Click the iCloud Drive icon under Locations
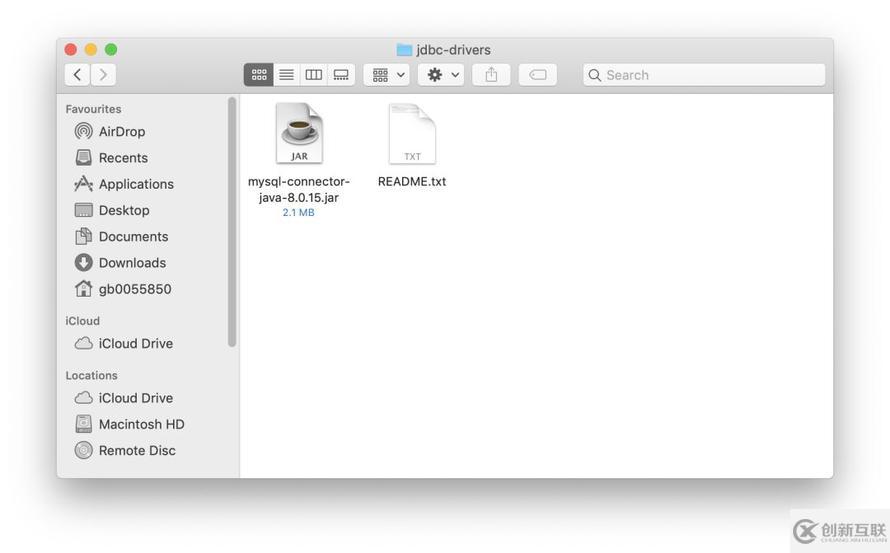Screen dimensions: 890x553 pyautogui.click(x=83, y=397)
